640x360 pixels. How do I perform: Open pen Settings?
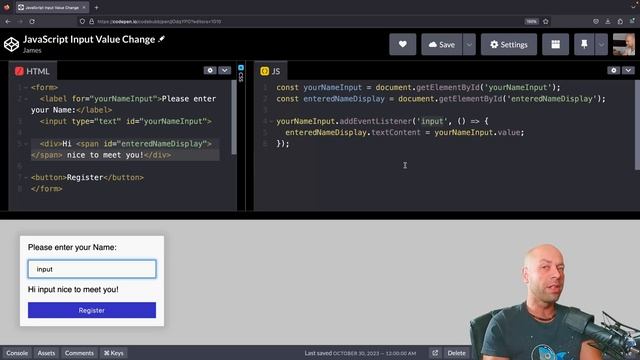(x=509, y=44)
